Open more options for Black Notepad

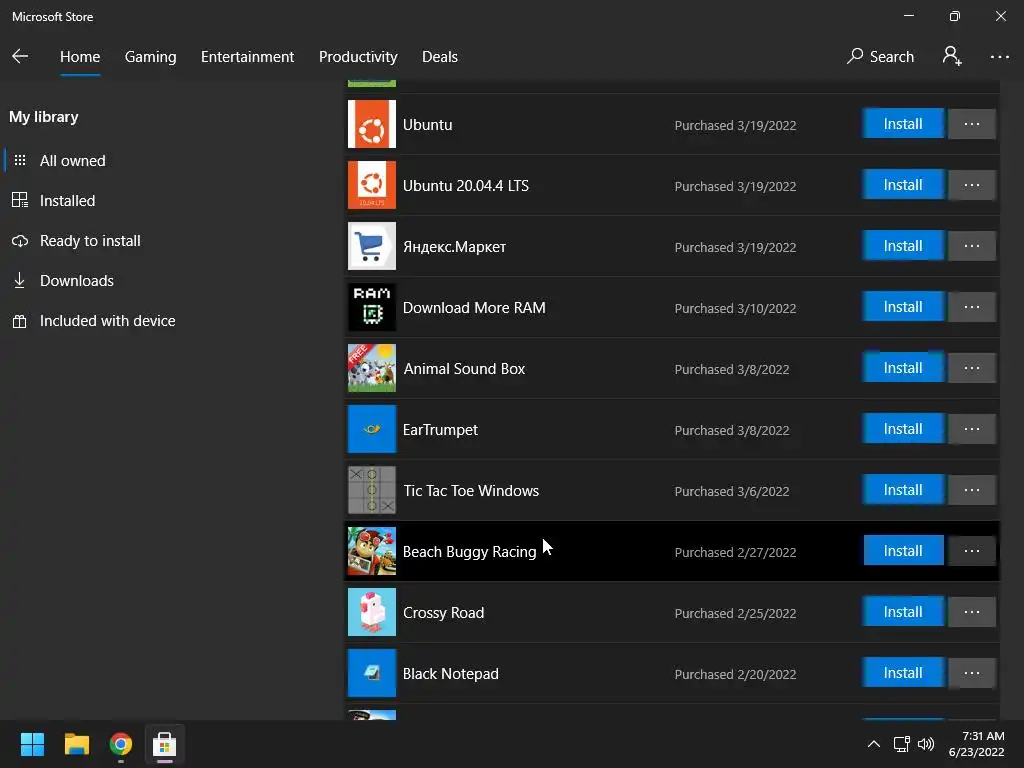(971, 673)
